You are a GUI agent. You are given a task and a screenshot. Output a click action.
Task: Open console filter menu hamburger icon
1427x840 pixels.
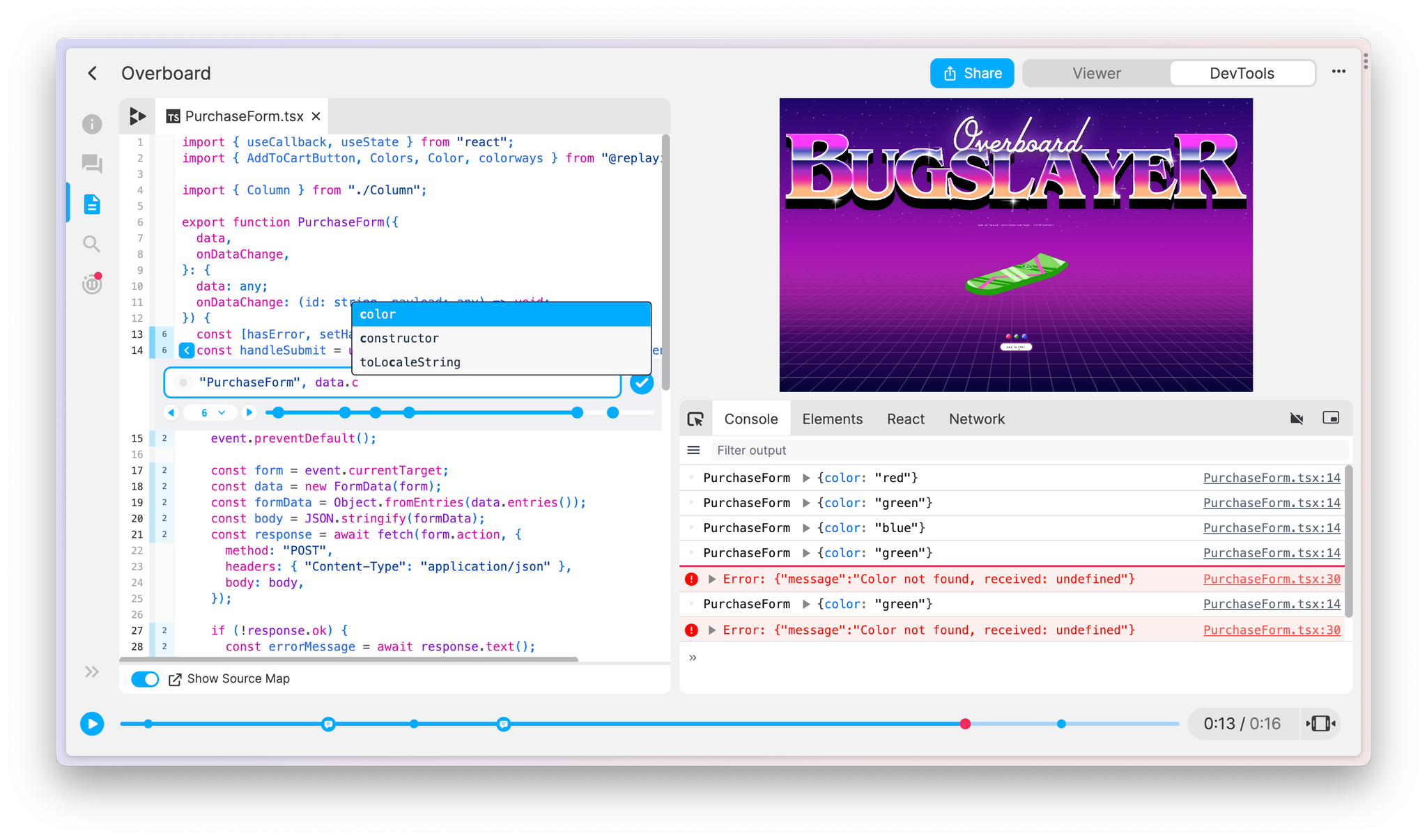tap(693, 450)
